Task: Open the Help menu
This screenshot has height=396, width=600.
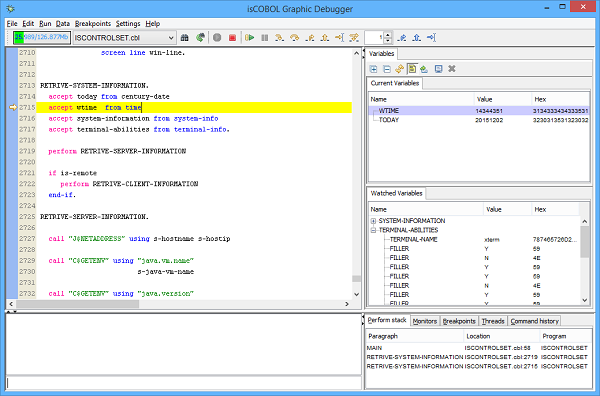Action: [153, 24]
